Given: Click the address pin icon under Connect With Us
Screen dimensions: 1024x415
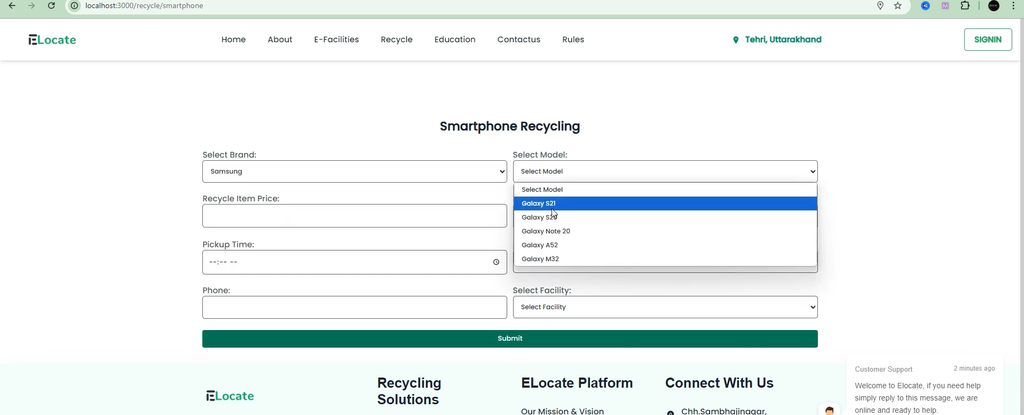Looking at the screenshot, I should pos(670,412).
